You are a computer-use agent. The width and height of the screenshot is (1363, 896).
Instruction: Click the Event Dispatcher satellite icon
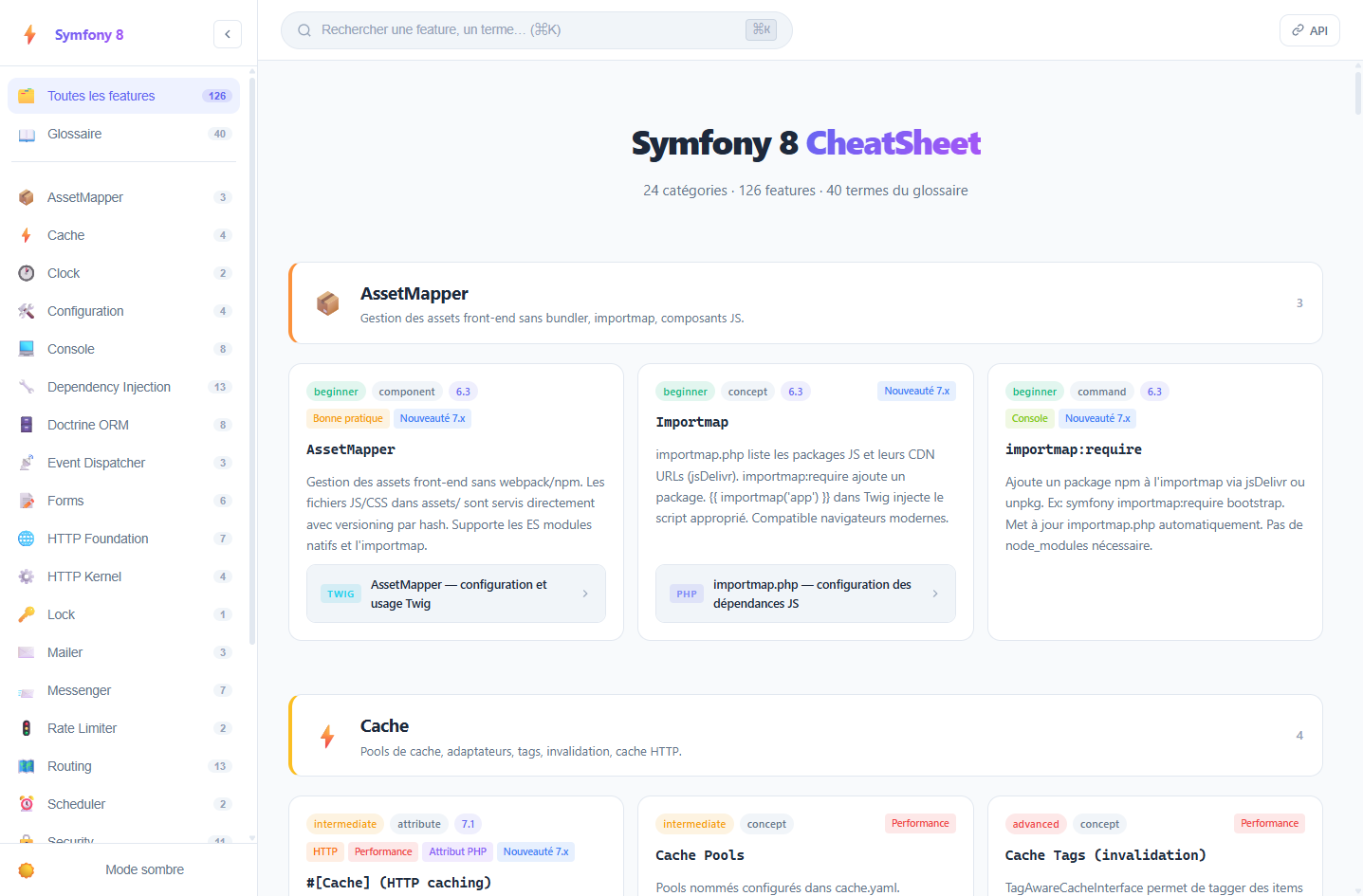pyautogui.click(x=27, y=463)
